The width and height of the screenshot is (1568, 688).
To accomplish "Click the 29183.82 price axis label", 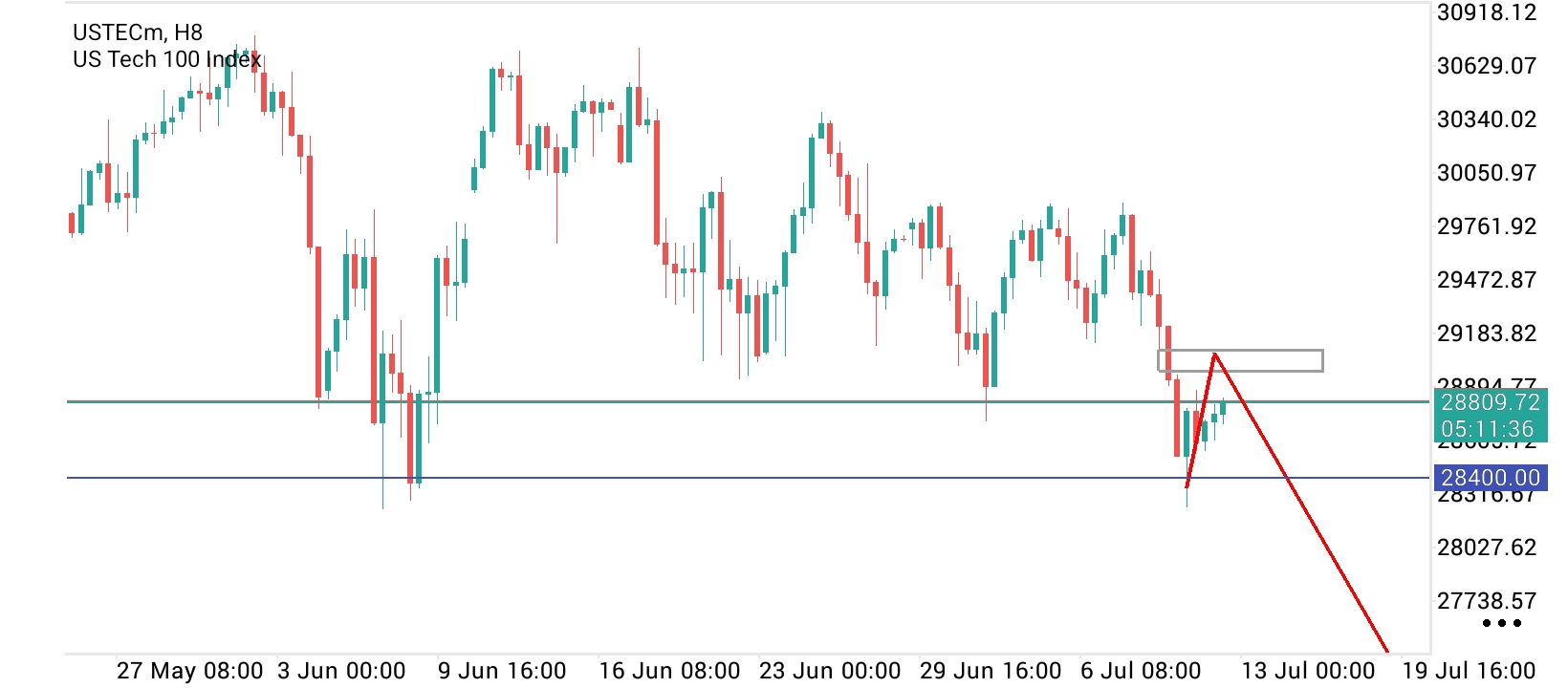I will (x=1487, y=333).
